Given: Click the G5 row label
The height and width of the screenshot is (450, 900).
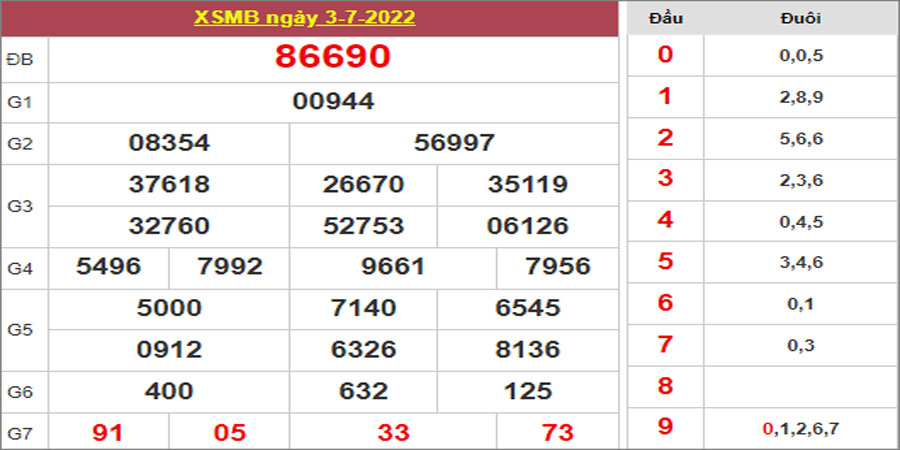Looking at the screenshot, I should coord(18,330).
